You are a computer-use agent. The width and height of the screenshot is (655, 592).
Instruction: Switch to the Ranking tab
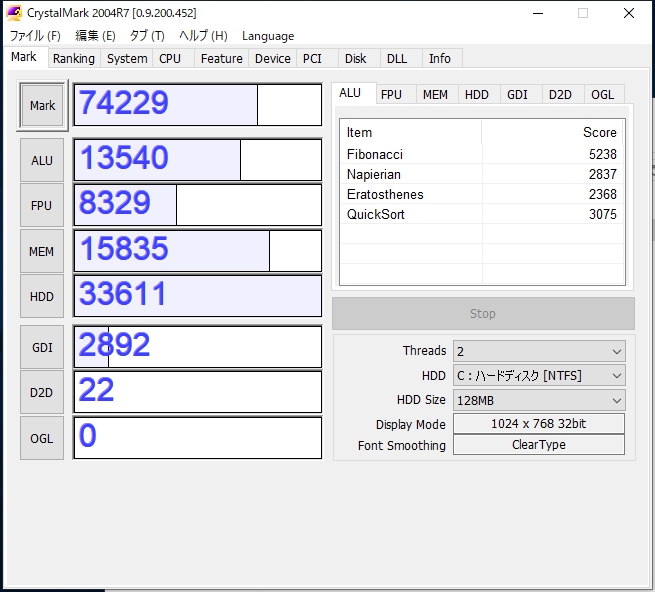click(74, 59)
